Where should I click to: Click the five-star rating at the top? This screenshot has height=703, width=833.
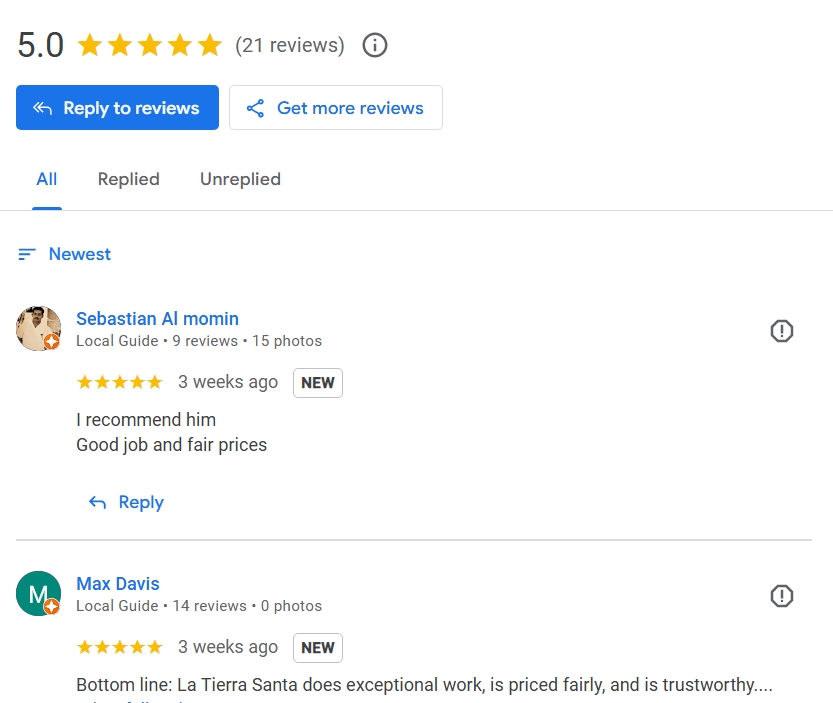149,45
